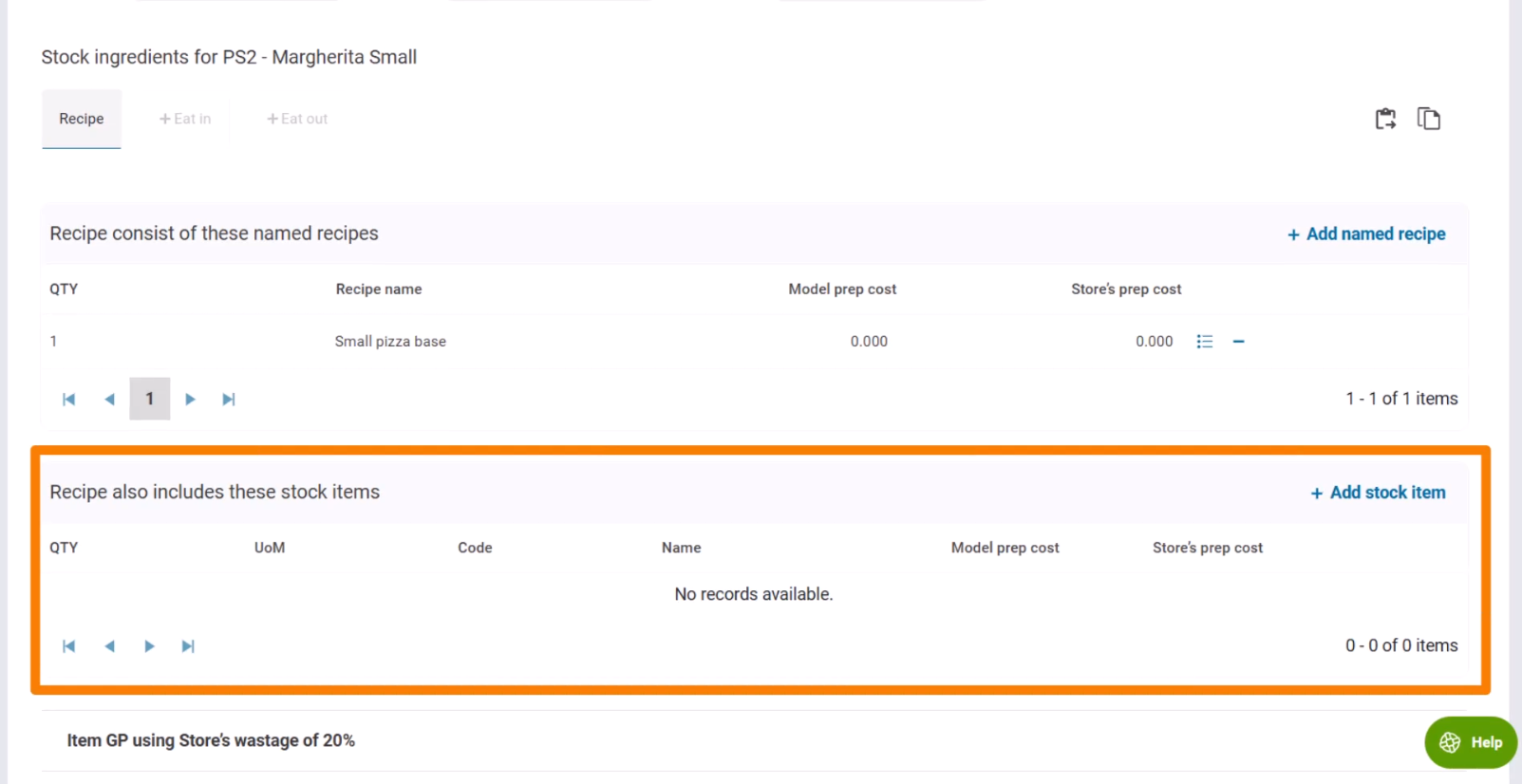
Task: Remove Small pizza base with minus icon
Action: tap(1238, 342)
